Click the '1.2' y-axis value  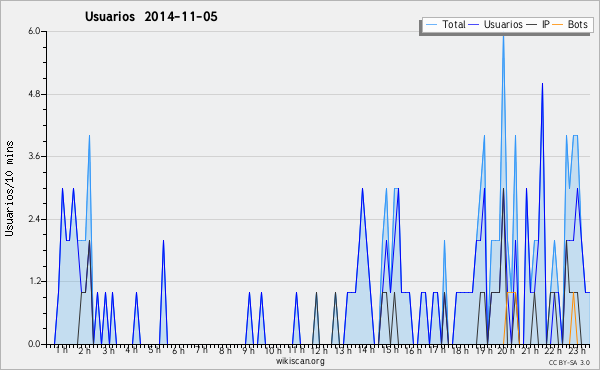[34, 282]
